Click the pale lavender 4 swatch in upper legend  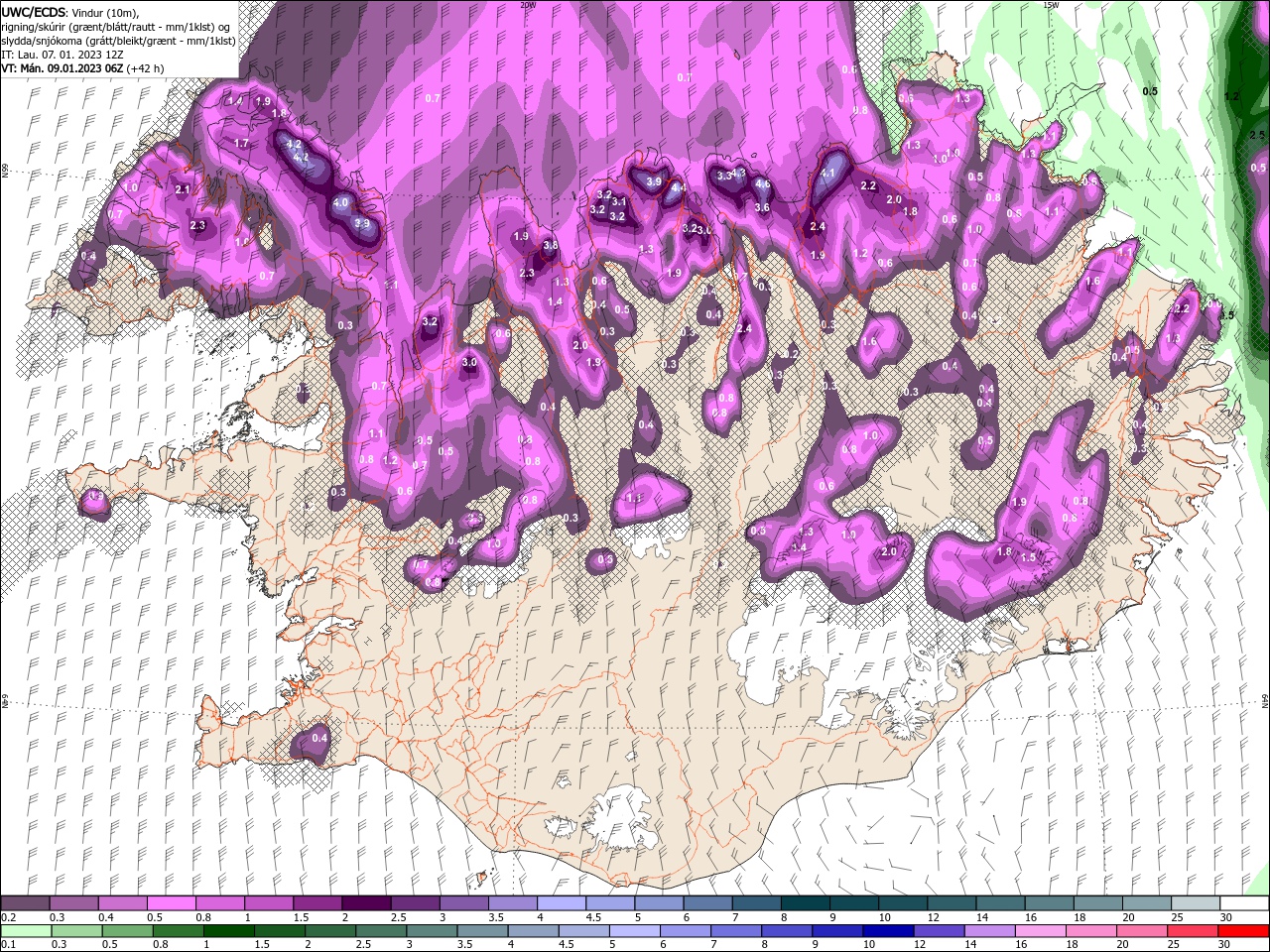(x=562, y=903)
